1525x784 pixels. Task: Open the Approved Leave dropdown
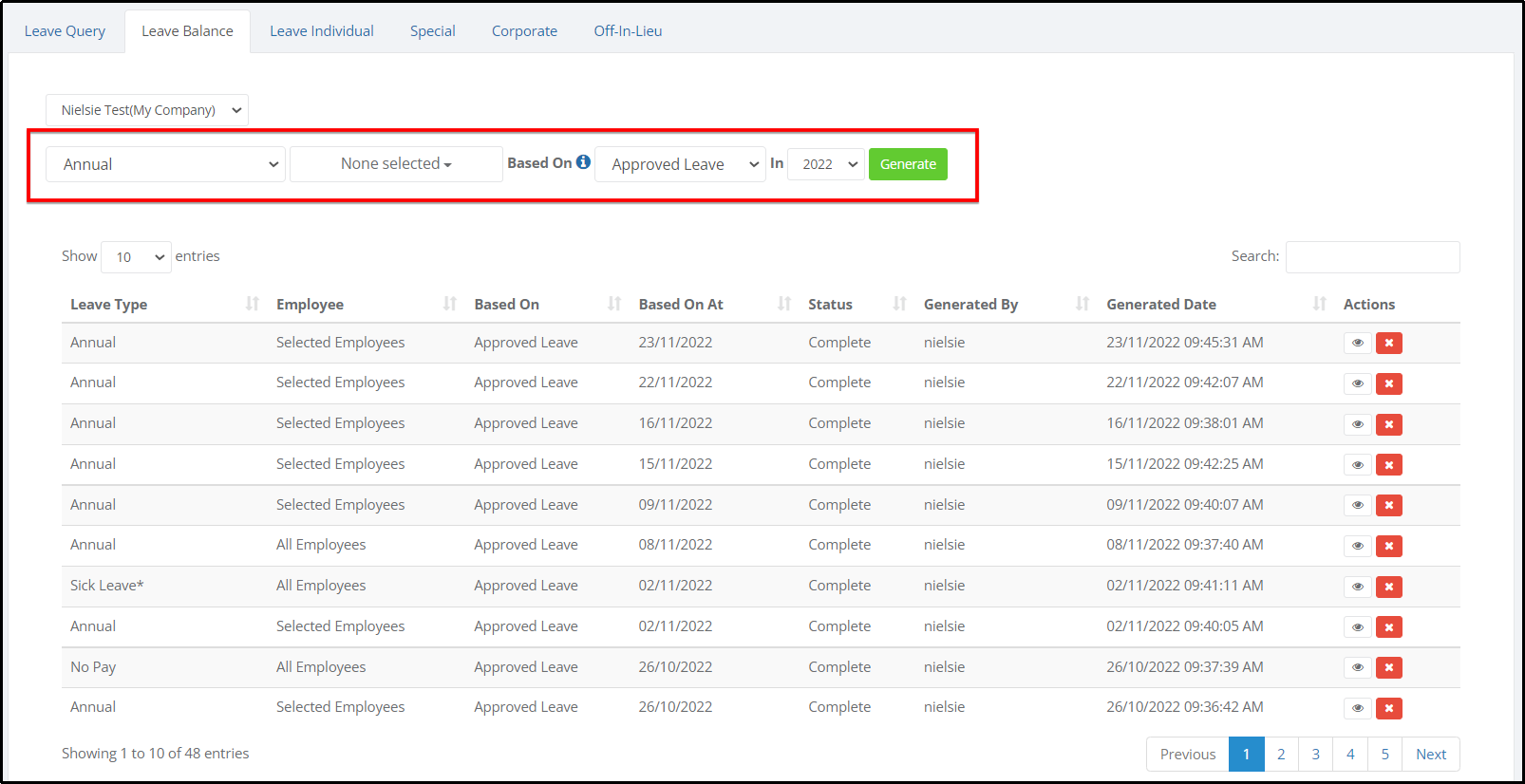click(680, 164)
